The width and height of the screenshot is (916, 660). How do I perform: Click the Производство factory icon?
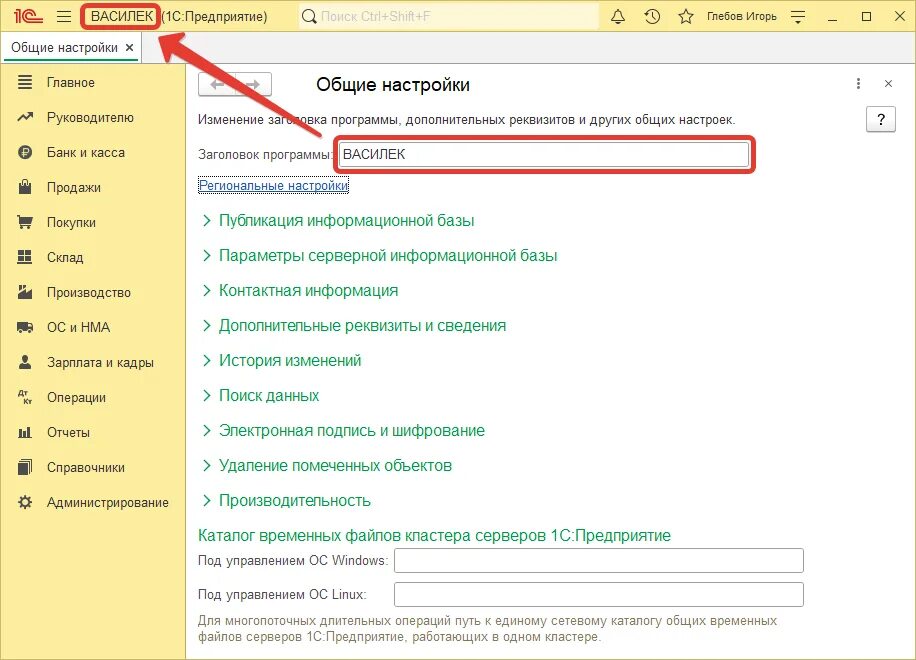pyautogui.click(x=25, y=292)
